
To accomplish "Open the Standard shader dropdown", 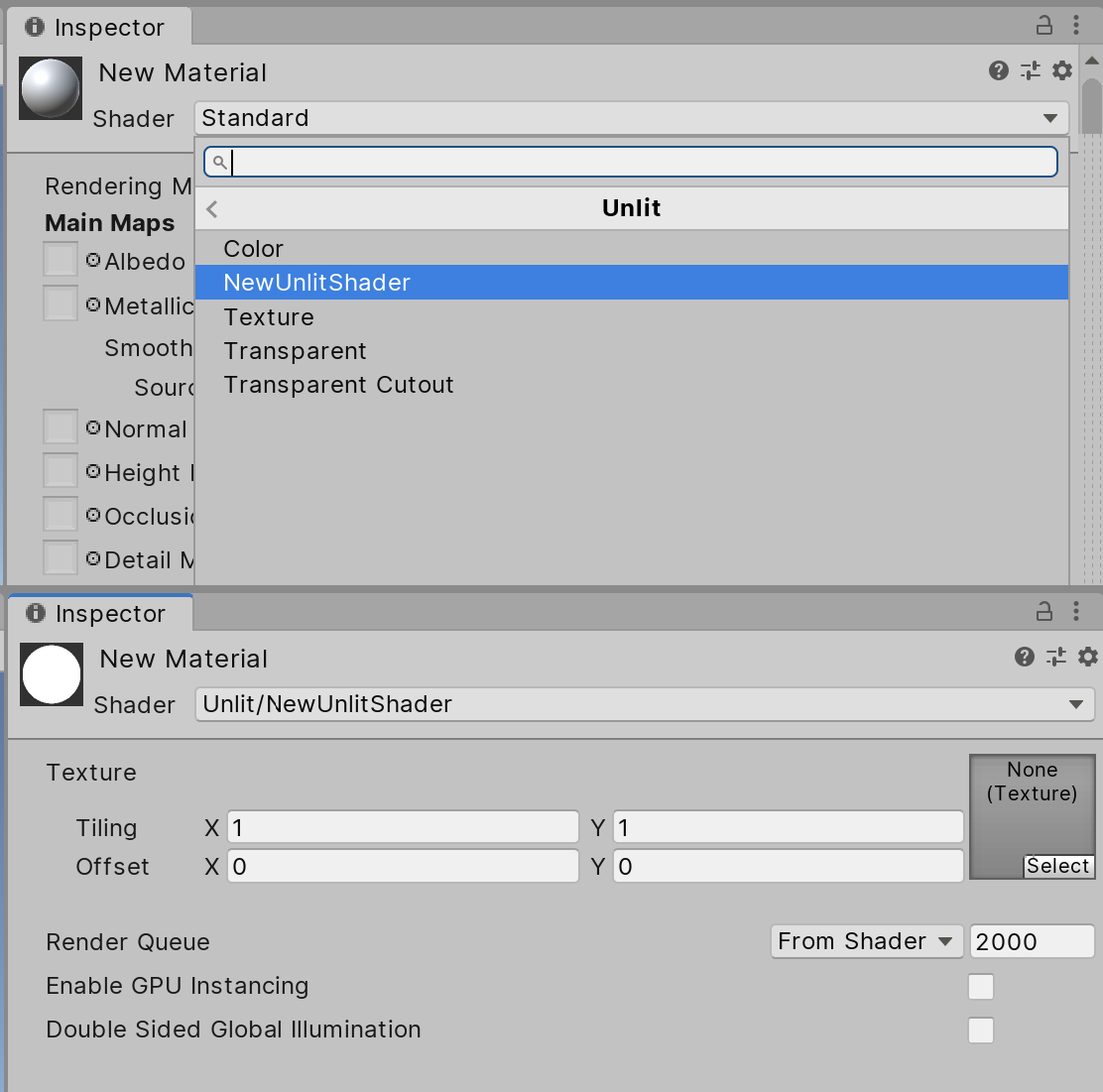I will tap(631, 118).
